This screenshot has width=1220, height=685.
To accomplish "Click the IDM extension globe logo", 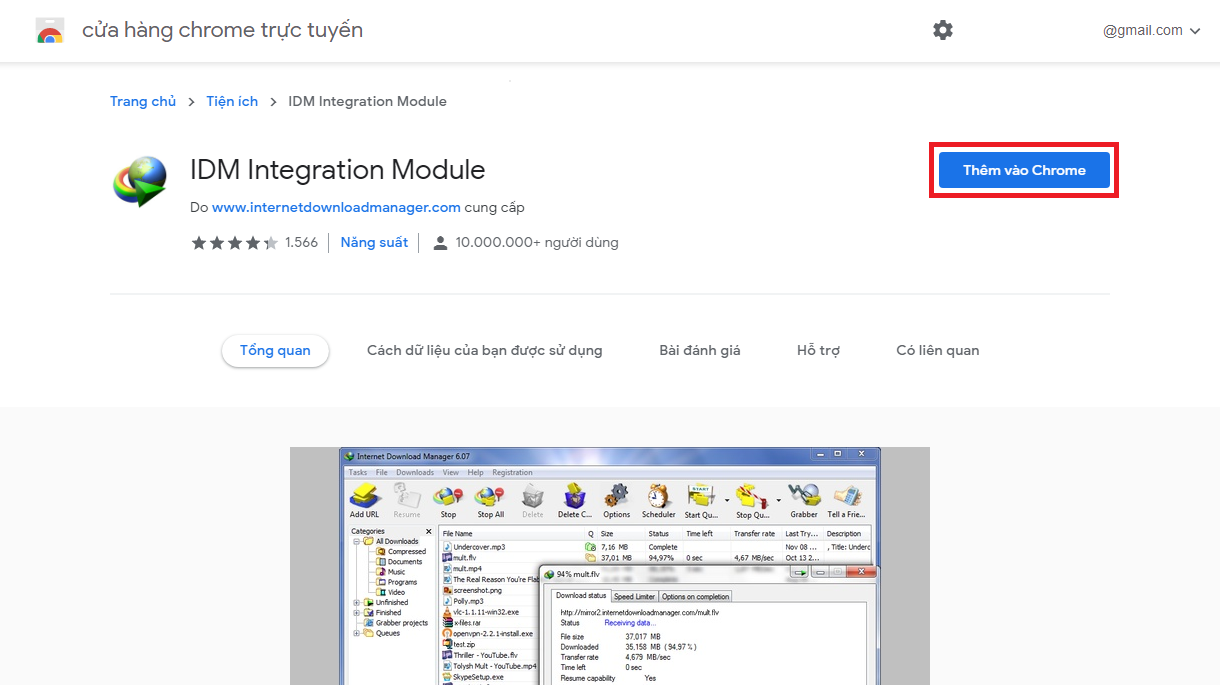I will tap(140, 181).
